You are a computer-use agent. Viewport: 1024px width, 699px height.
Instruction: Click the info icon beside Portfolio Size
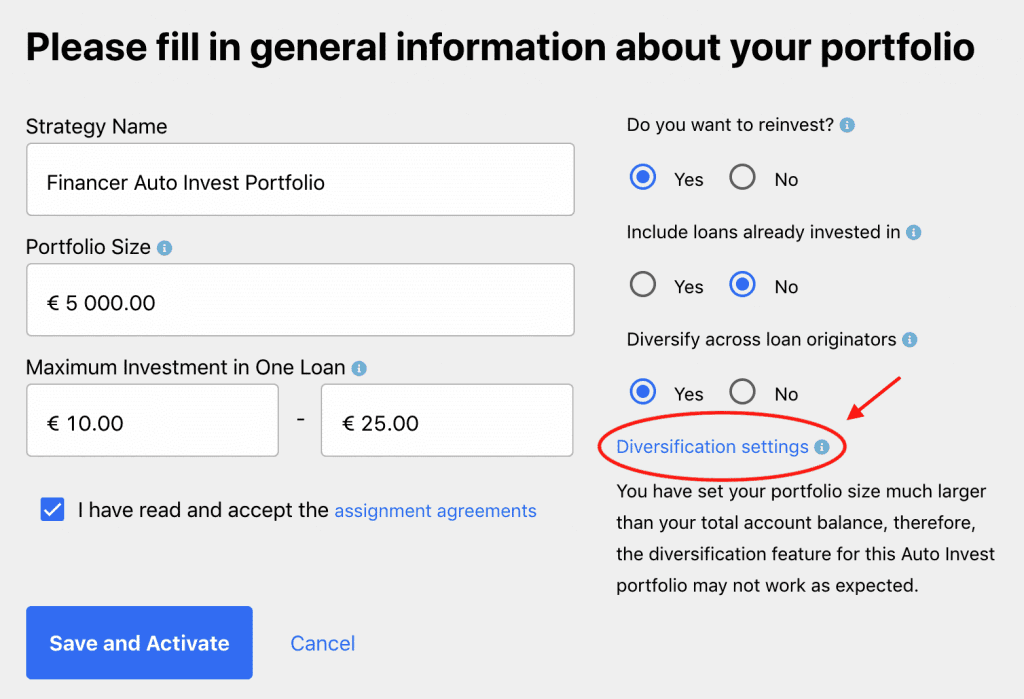point(165,248)
